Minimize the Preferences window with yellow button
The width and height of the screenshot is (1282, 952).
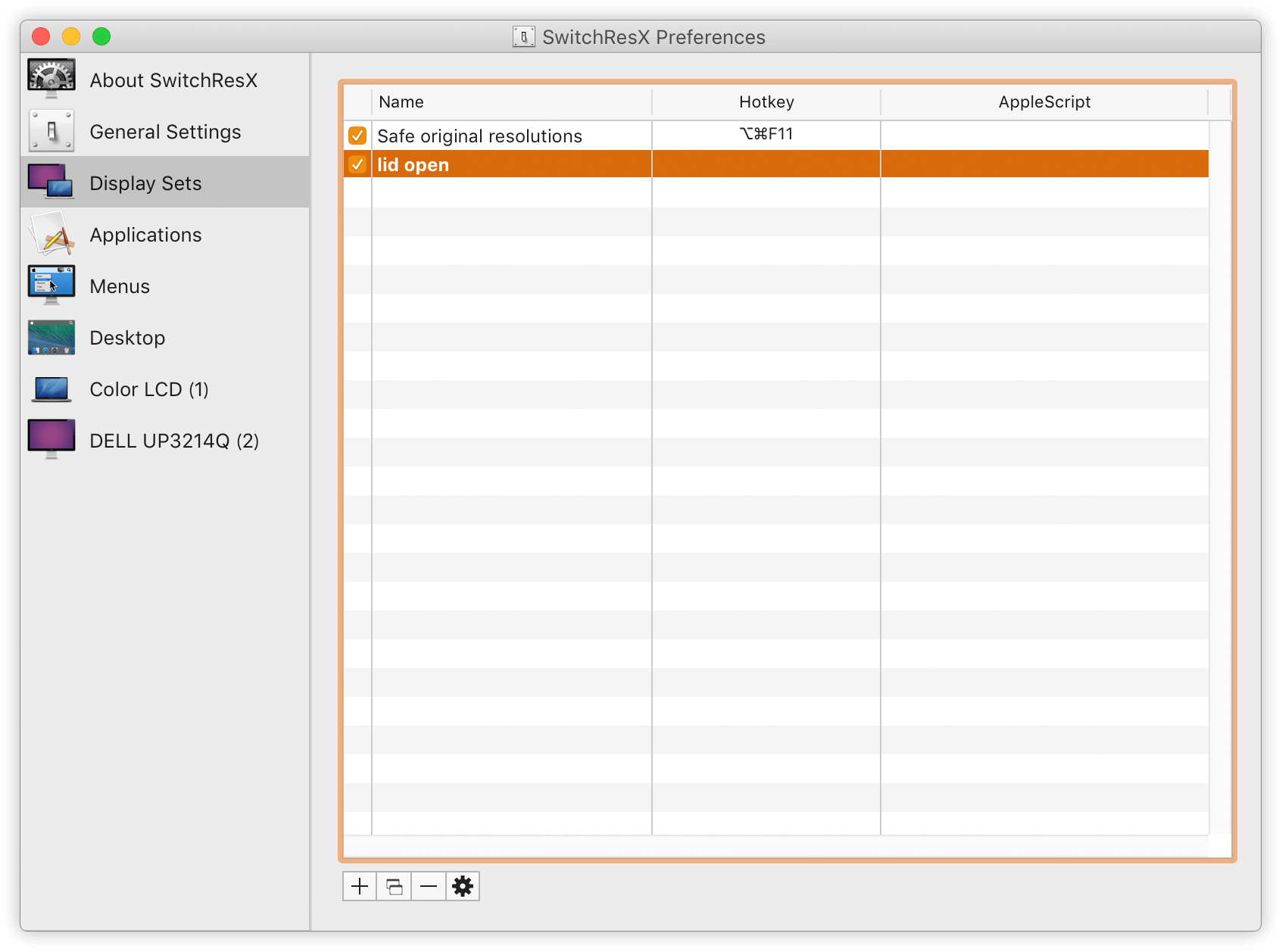(71, 36)
